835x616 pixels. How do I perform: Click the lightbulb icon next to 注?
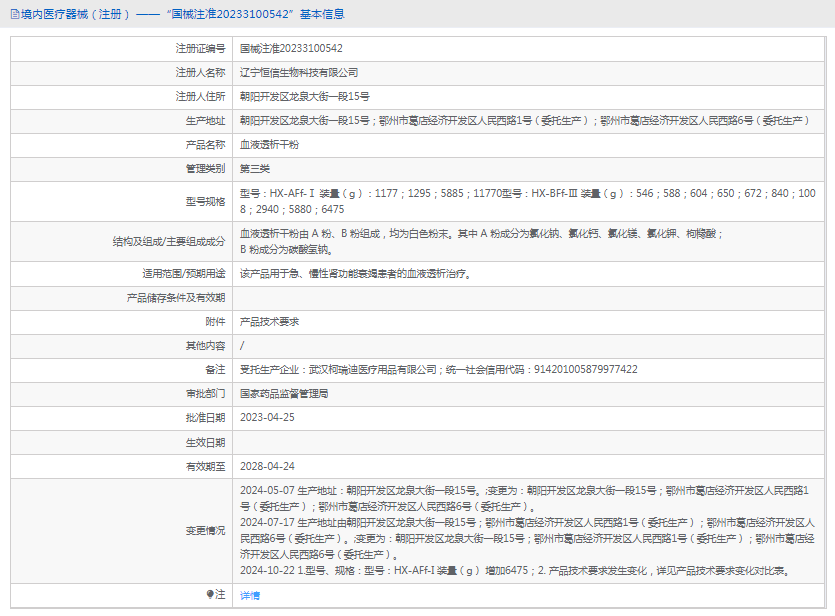click(x=210, y=594)
